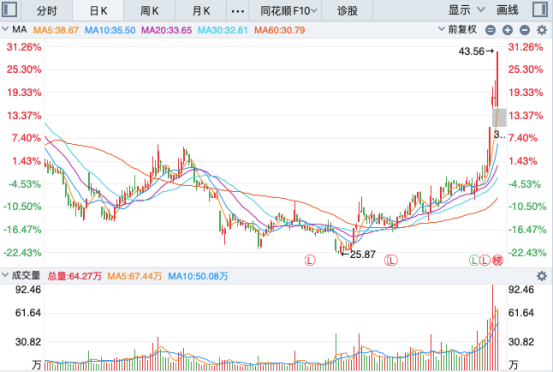The width and height of the screenshot is (553, 372).
Task: Select the volume MA10:50.08万 label
Action: click(198, 276)
